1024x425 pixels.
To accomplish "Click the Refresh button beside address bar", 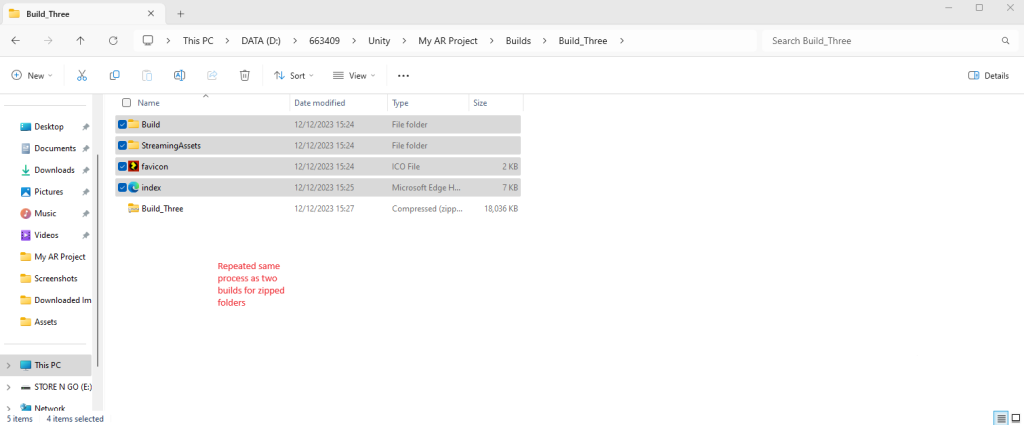I will 113,41.
